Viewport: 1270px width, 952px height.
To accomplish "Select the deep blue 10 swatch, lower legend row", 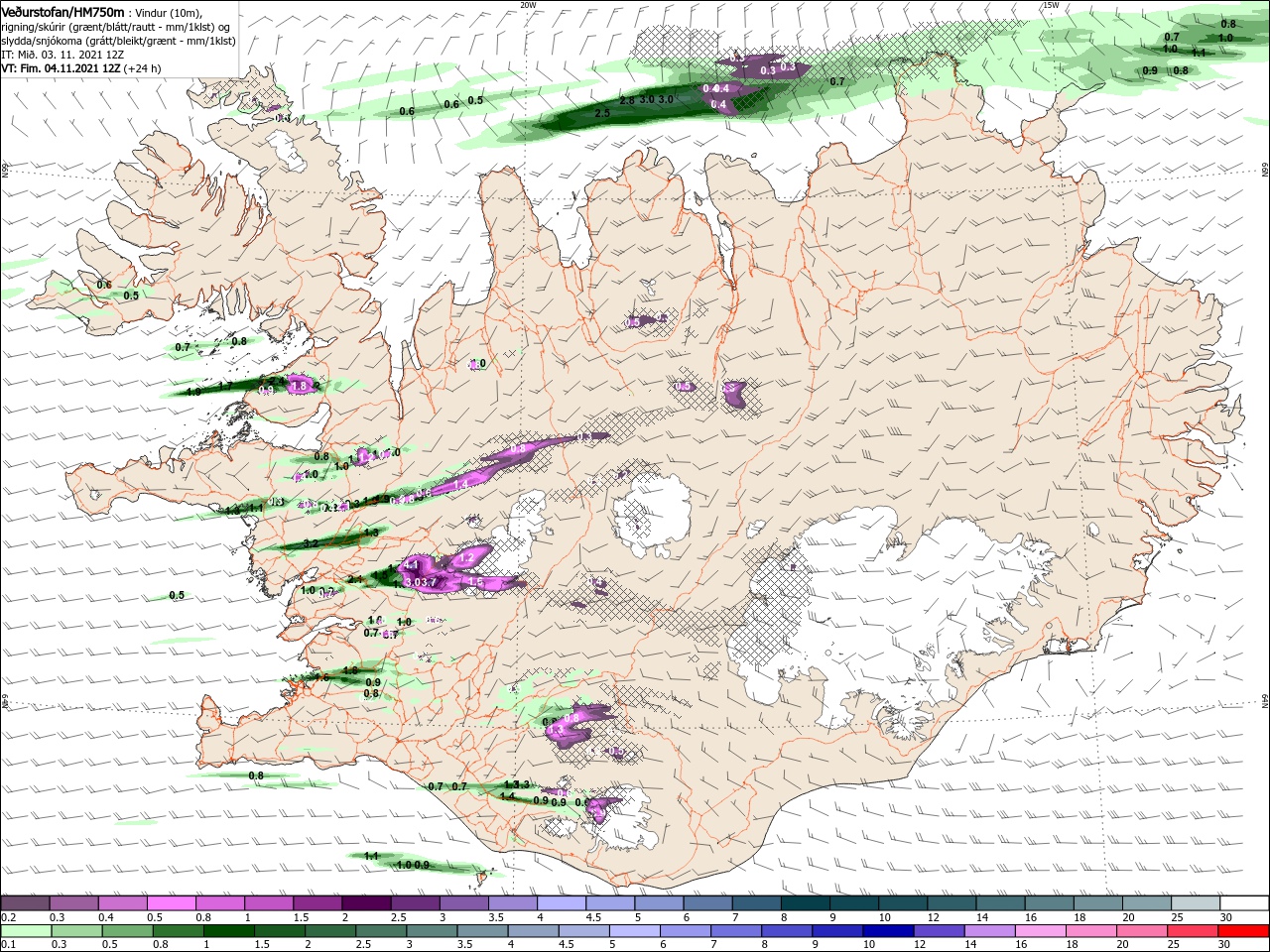I will (888, 931).
